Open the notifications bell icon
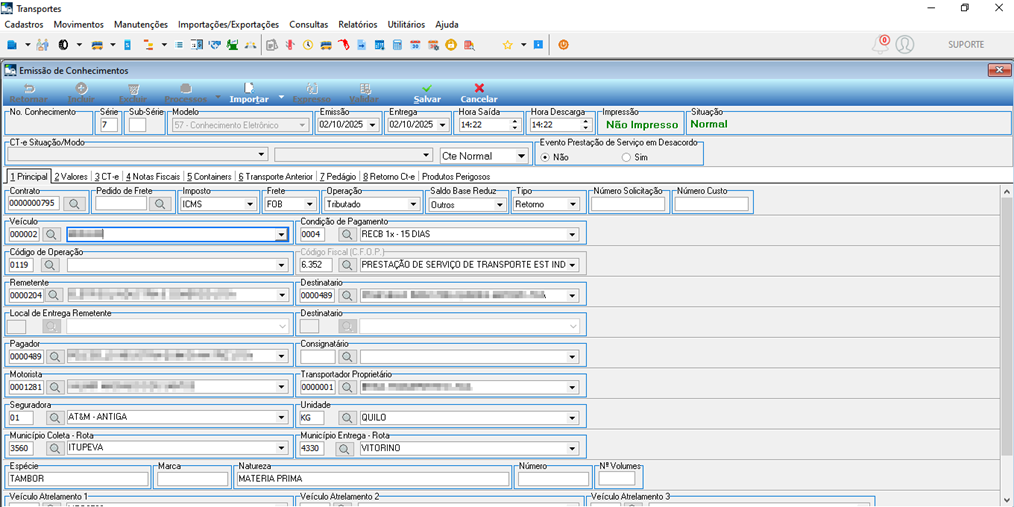 [x=880, y=44]
